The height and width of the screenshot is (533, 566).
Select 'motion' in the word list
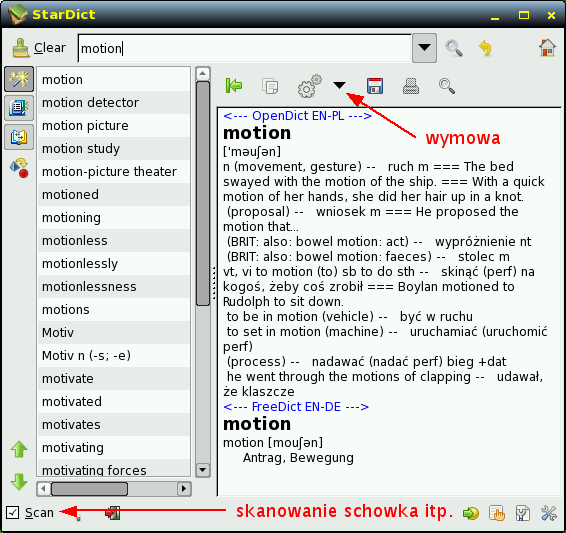tap(114, 79)
